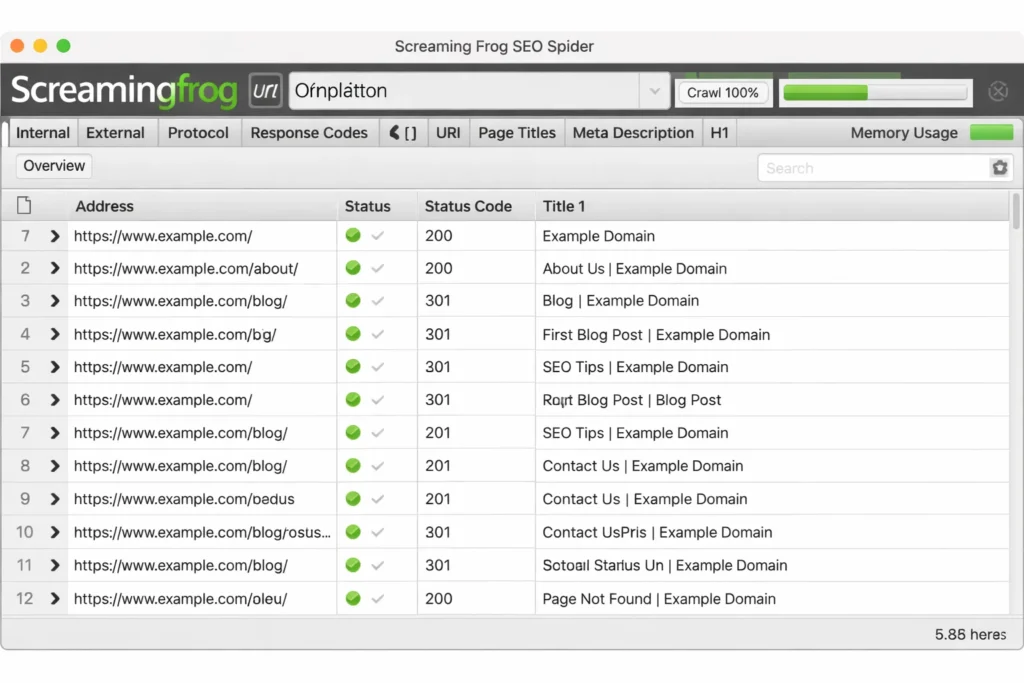The image size is (1024, 683).
Task: Click the search settings gear inside the Search box
Action: pos(999,167)
